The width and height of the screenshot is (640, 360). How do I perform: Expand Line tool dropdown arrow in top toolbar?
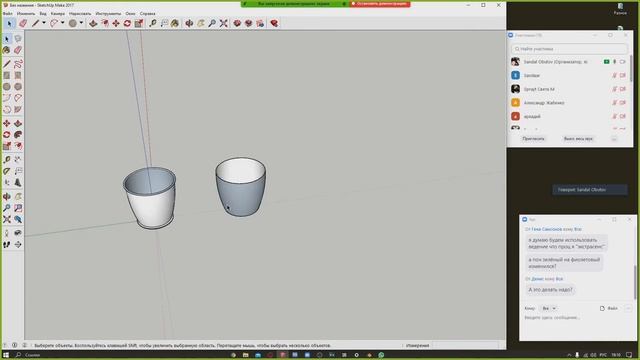coord(44,23)
